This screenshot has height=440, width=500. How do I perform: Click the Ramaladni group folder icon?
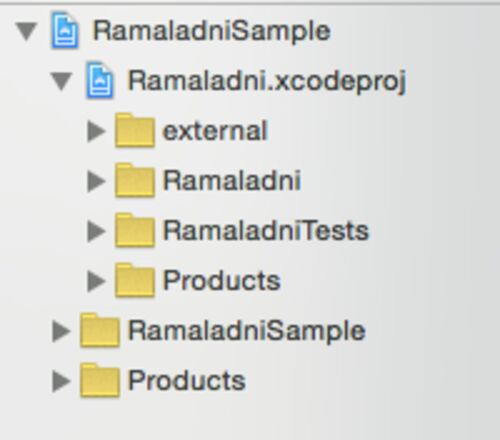(135, 180)
